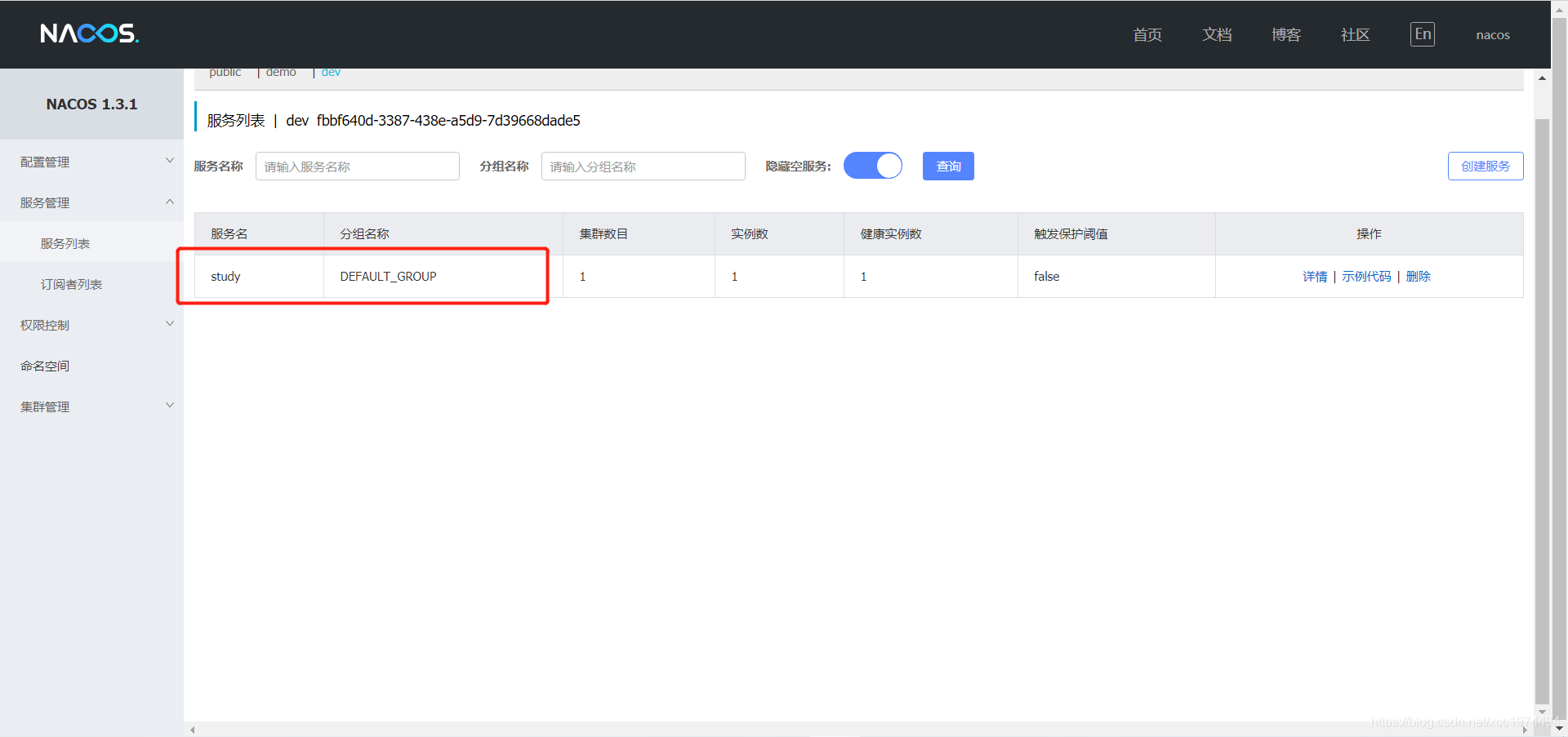This screenshot has width=1568, height=737.
Task: Open 详情 for the study service
Action: (x=1315, y=277)
